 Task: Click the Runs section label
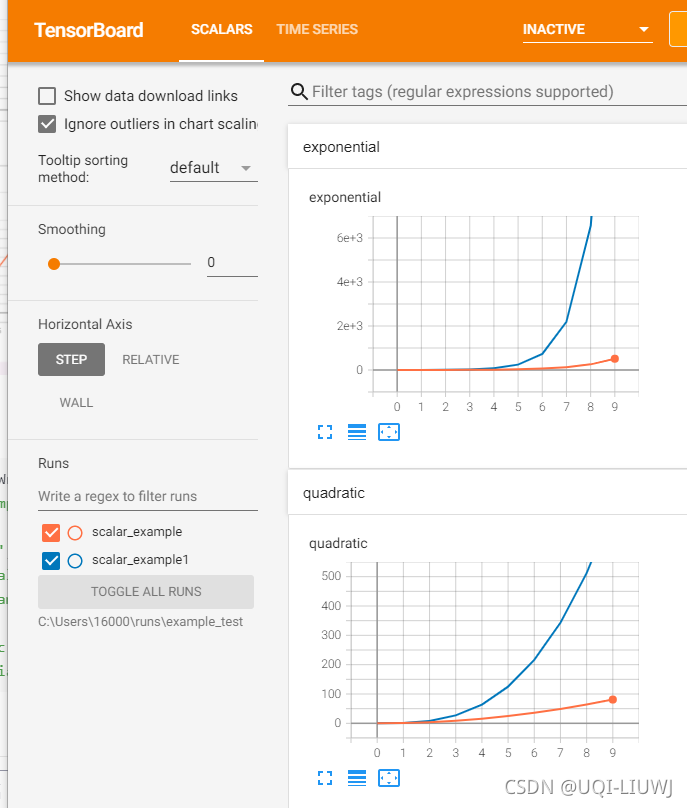click(x=54, y=463)
